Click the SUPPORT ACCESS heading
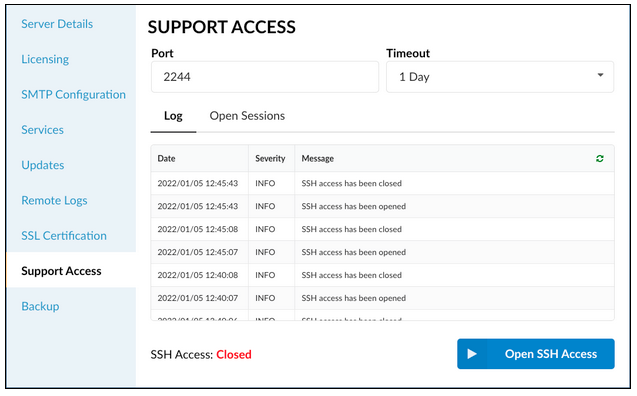 221,27
